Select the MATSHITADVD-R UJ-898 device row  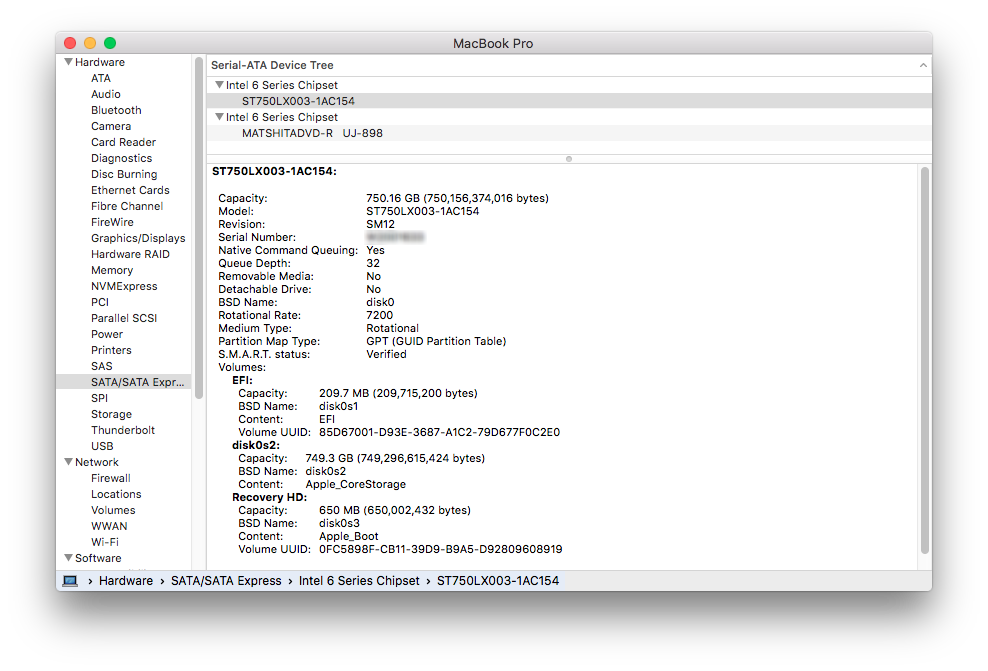569,133
